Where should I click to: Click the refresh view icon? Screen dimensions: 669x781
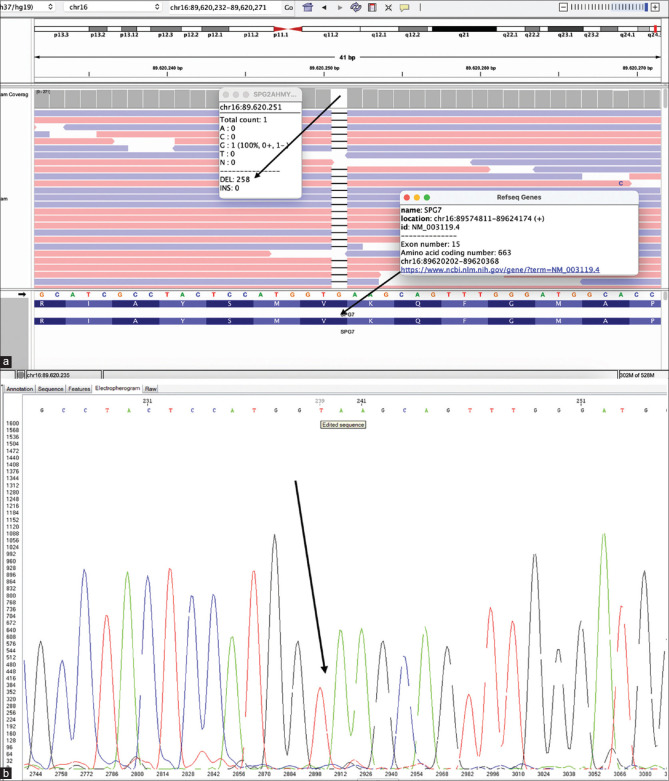tap(356, 7)
